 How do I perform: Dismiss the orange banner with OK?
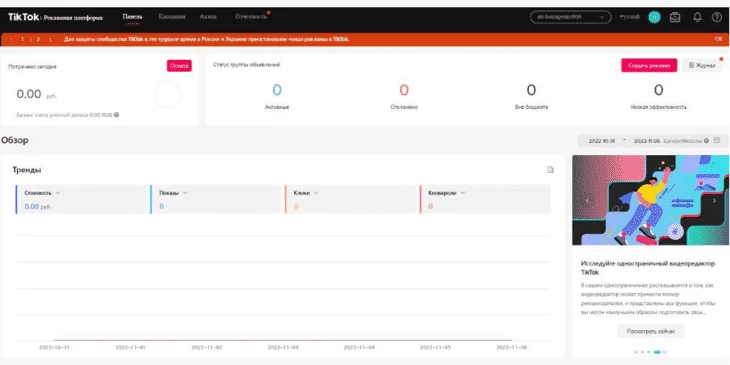point(718,39)
